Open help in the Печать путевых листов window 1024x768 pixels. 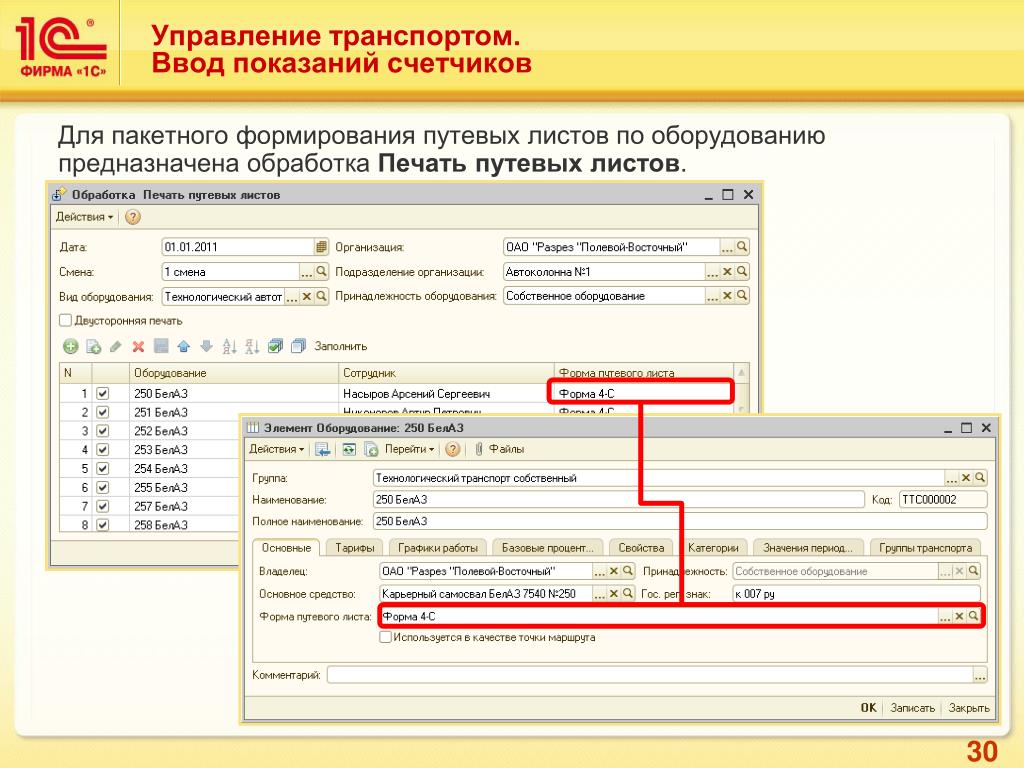pyautogui.click(x=133, y=217)
